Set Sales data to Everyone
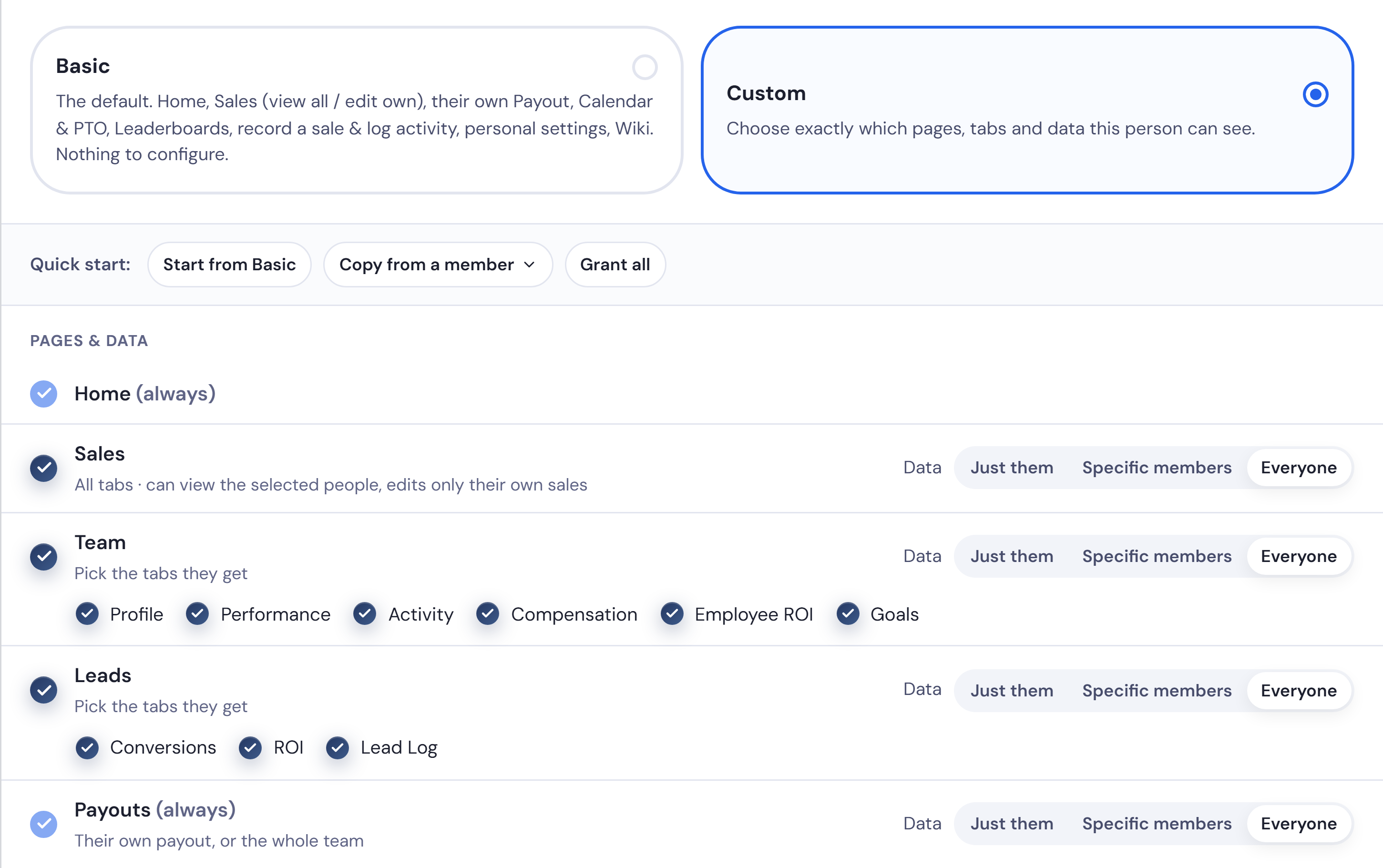1383x868 pixels. click(1299, 468)
